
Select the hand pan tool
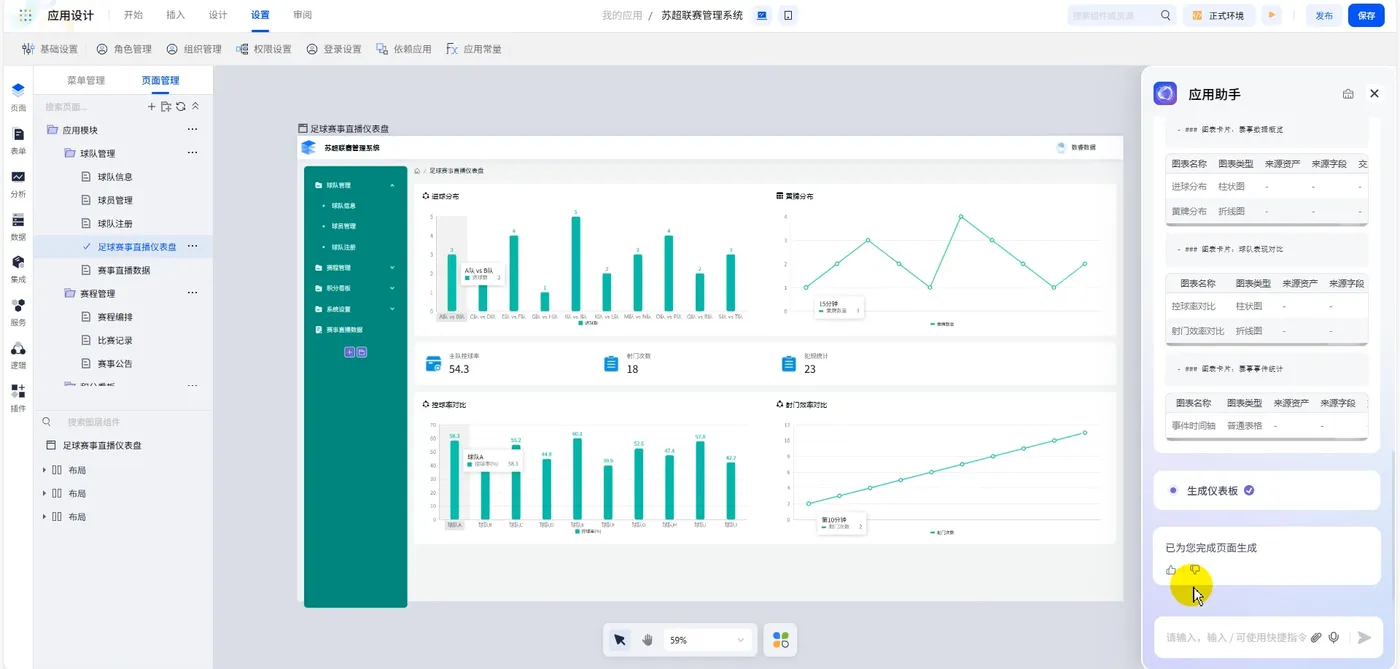tap(647, 640)
